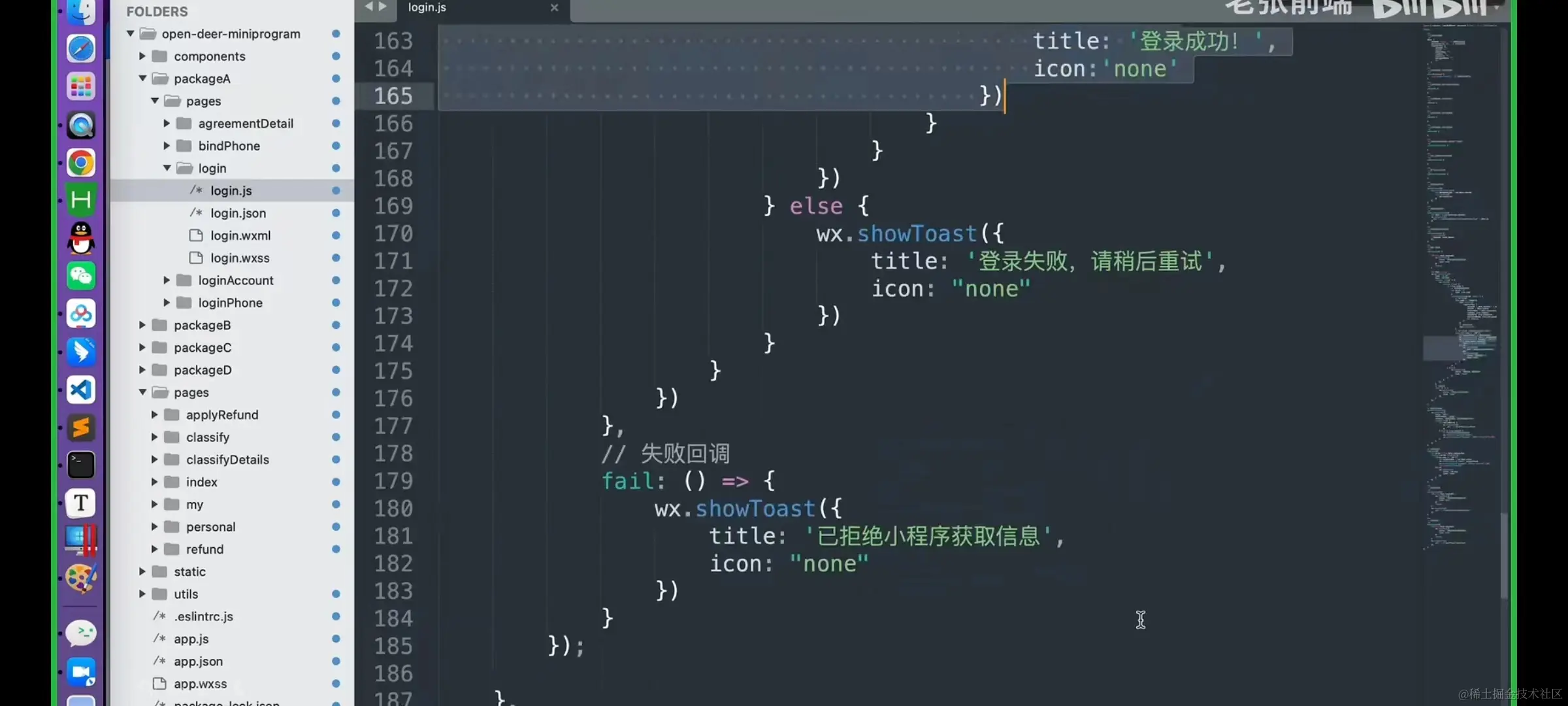Close the login.js tab
Screen dimensions: 1568x706
pyautogui.click(x=554, y=8)
